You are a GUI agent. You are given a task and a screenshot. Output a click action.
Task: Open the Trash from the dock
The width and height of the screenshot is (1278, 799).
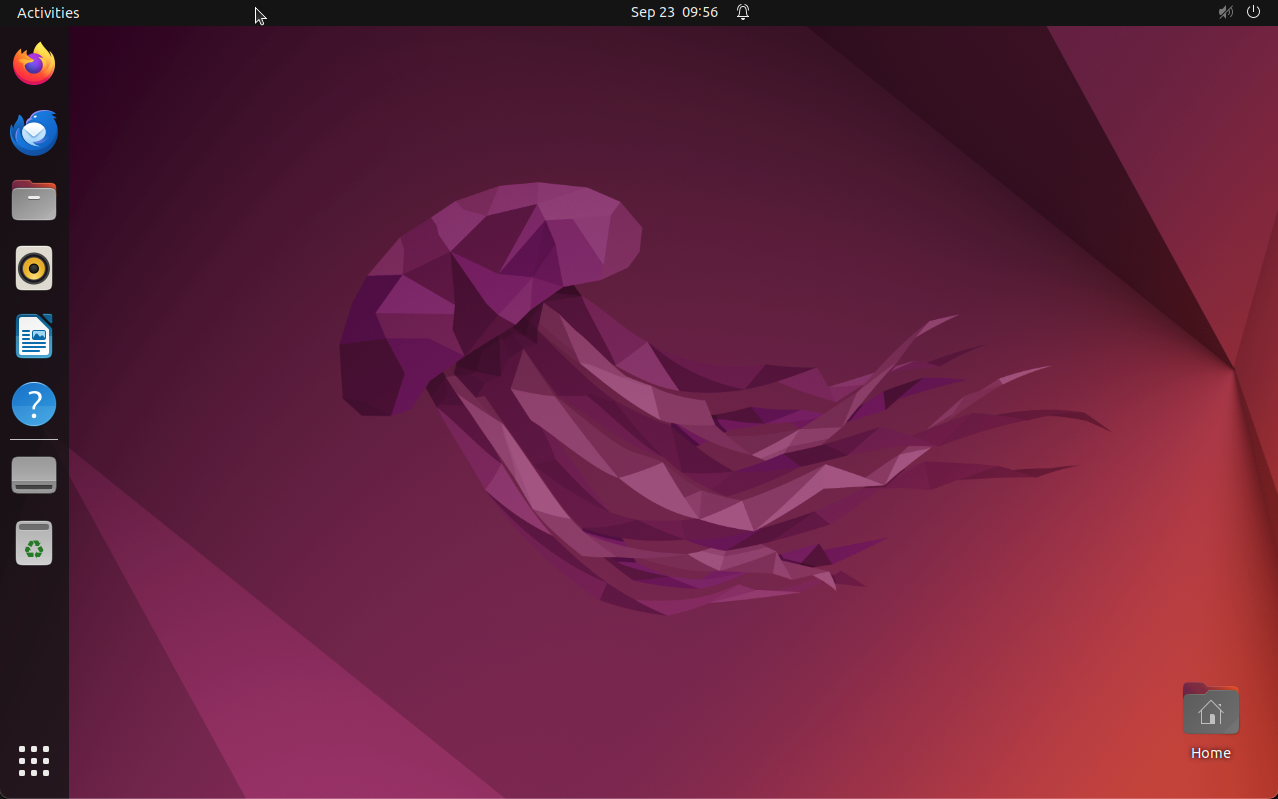coord(33,542)
